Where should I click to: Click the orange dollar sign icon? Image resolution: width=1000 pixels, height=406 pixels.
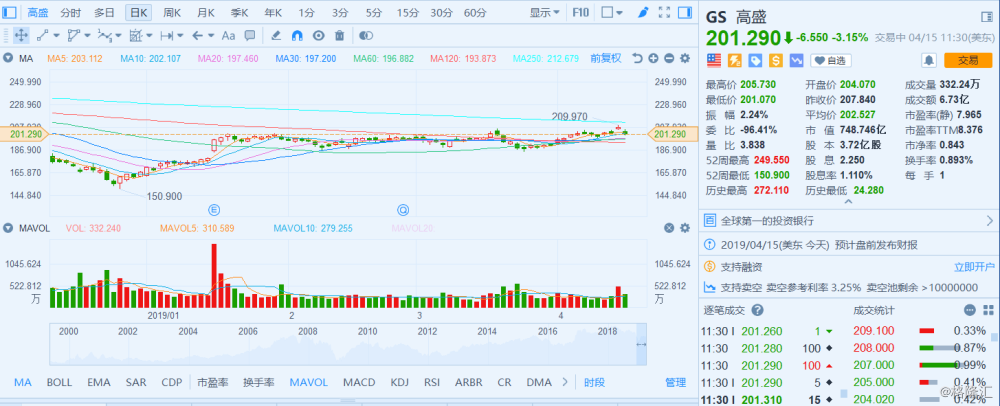pyautogui.click(x=776, y=61)
